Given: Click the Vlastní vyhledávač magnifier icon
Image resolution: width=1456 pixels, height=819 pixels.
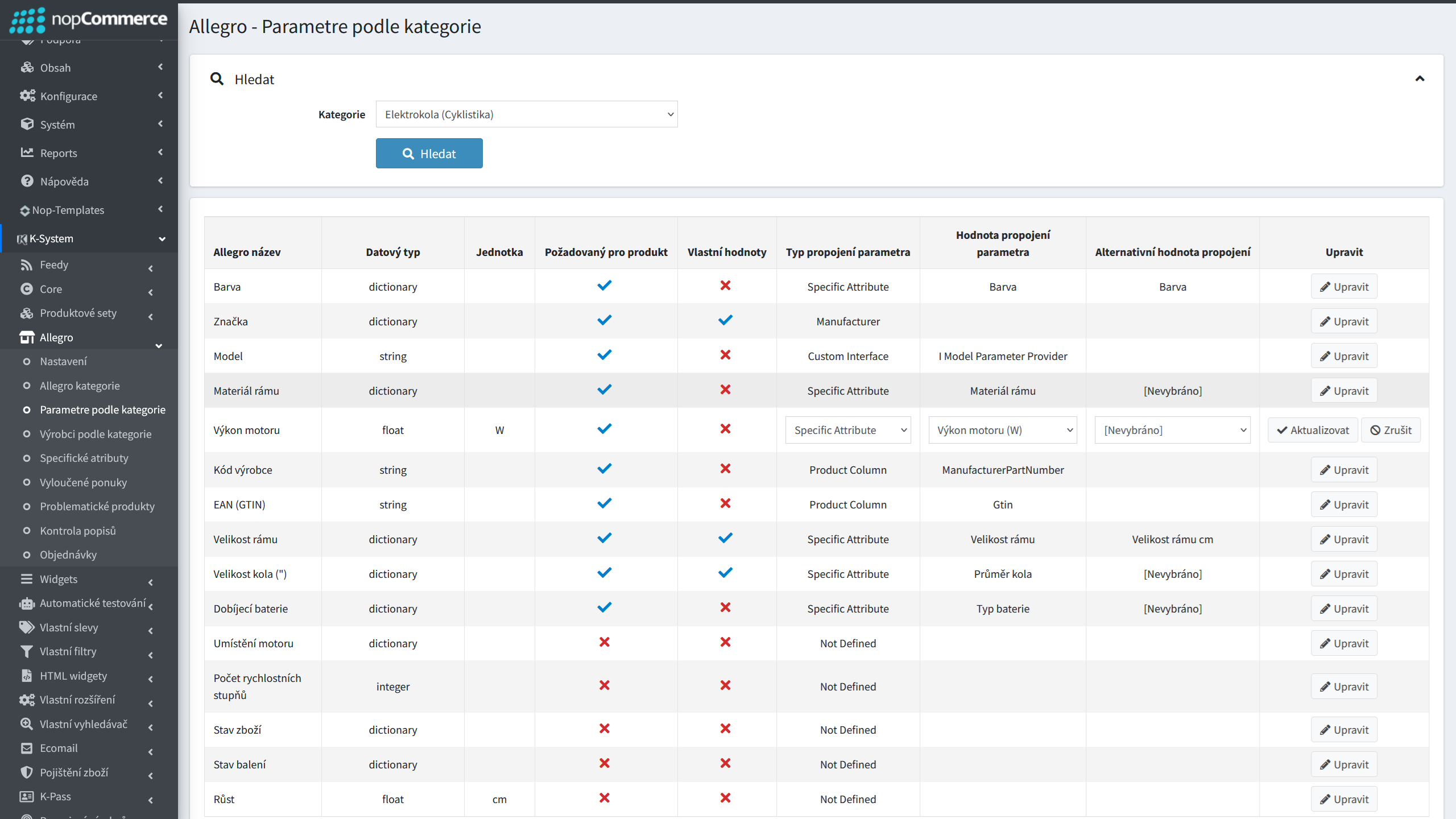Looking at the screenshot, I should click(27, 724).
